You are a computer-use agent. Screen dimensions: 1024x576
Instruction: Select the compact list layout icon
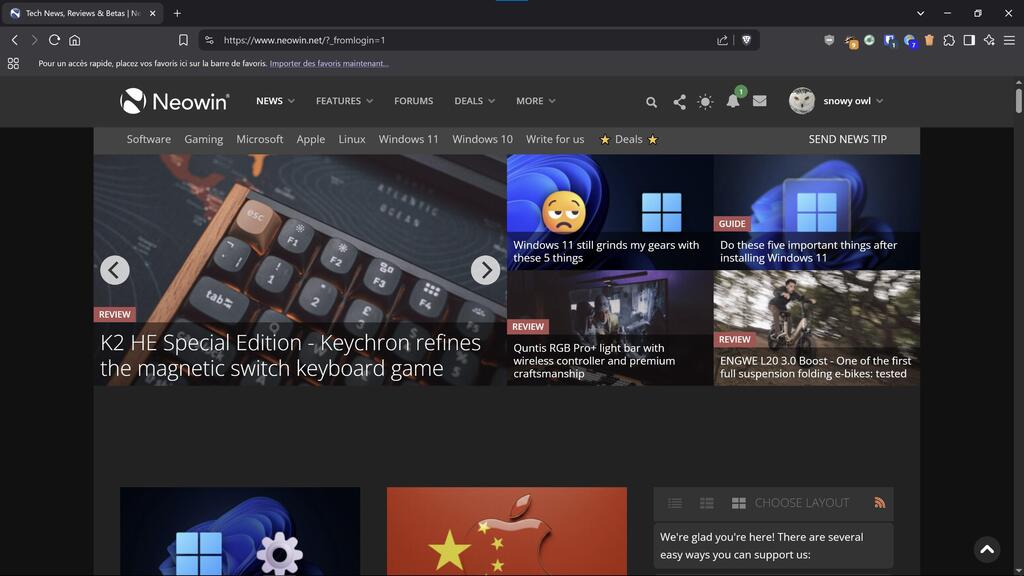pyautogui.click(x=675, y=503)
